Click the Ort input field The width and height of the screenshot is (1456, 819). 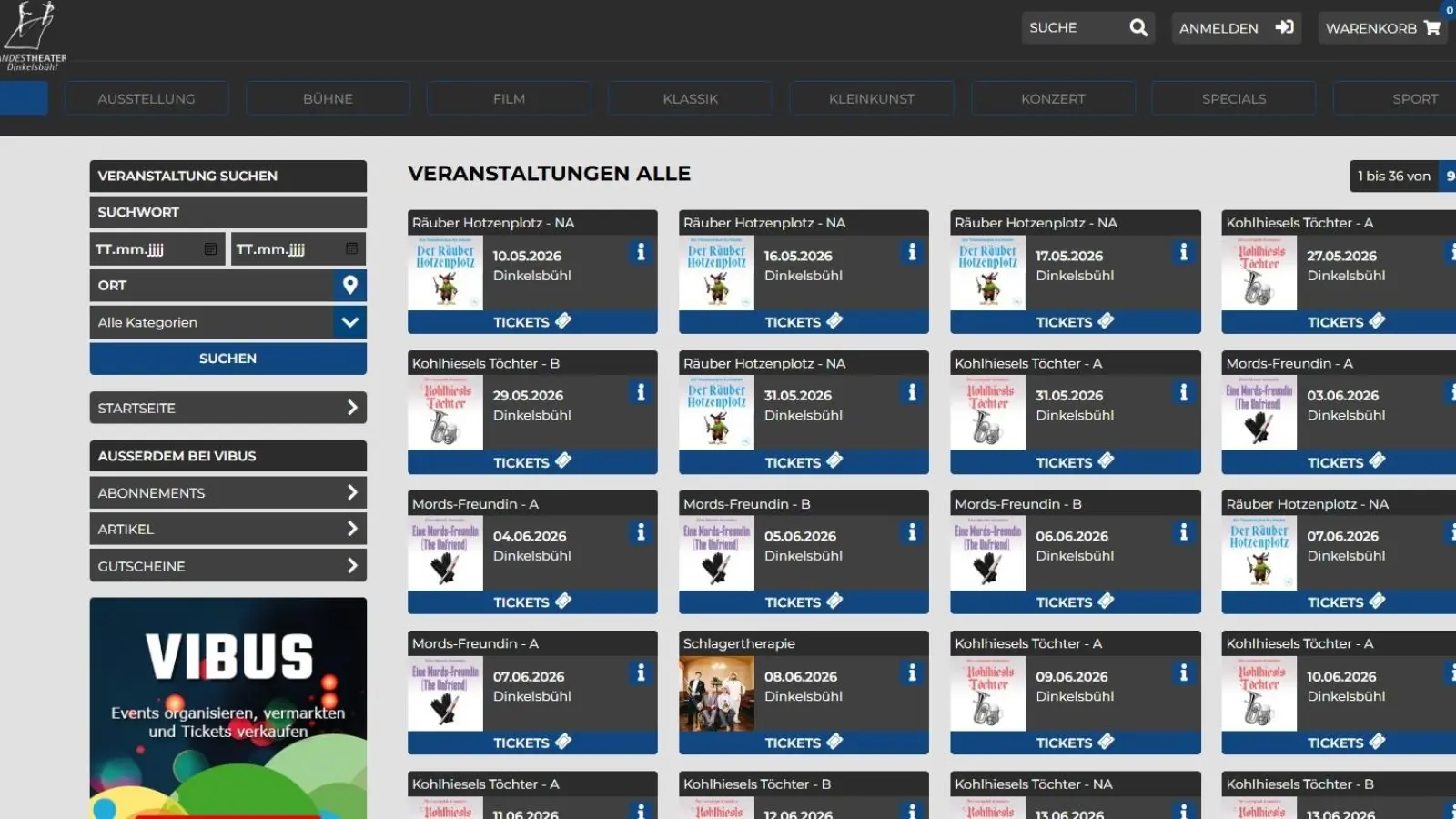[212, 285]
